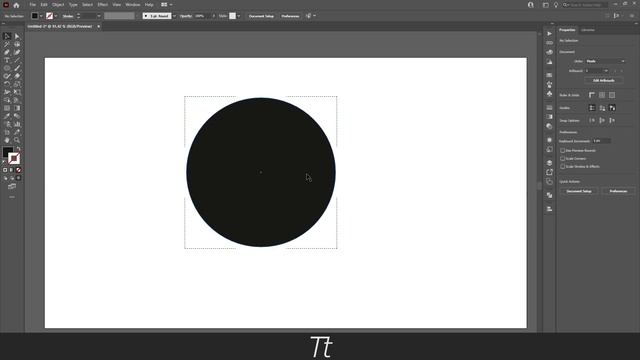
Task: Enable Scale Corners checkbox
Action: click(x=562, y=158)
